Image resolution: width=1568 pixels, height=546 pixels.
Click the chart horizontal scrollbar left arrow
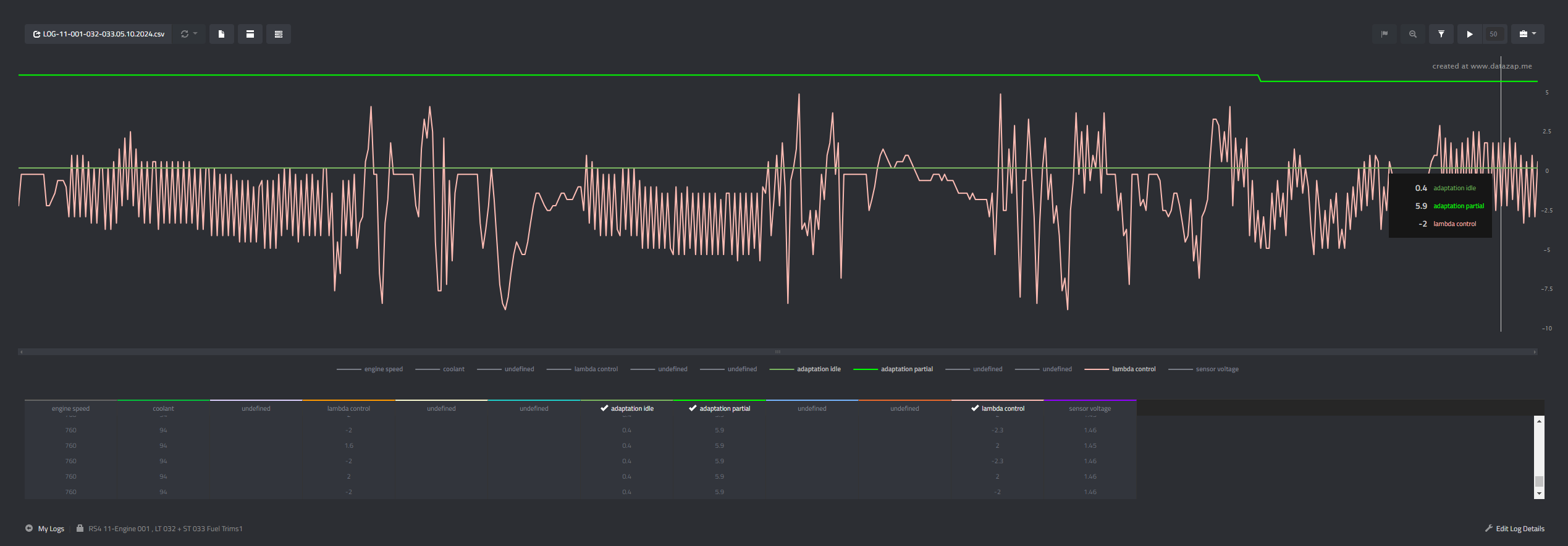[x=22, y=352]
